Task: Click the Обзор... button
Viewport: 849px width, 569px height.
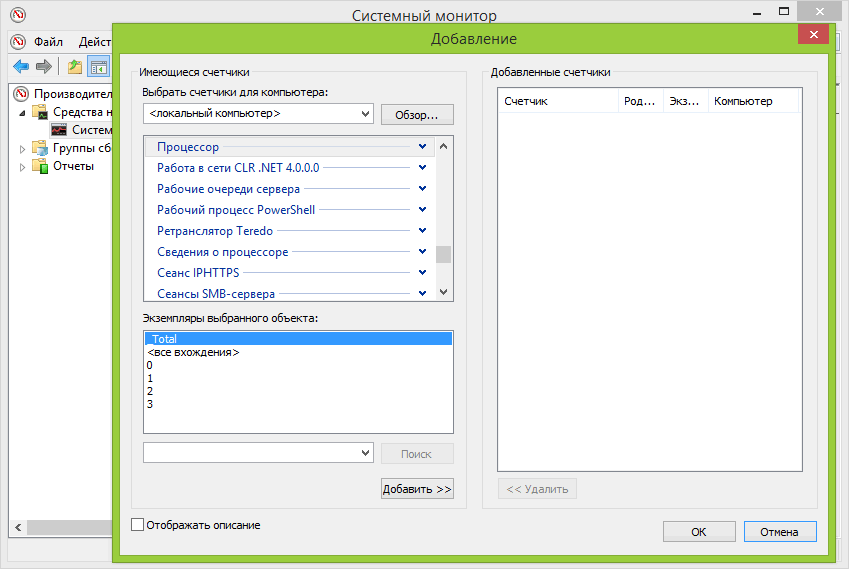Action: point(417,114)
